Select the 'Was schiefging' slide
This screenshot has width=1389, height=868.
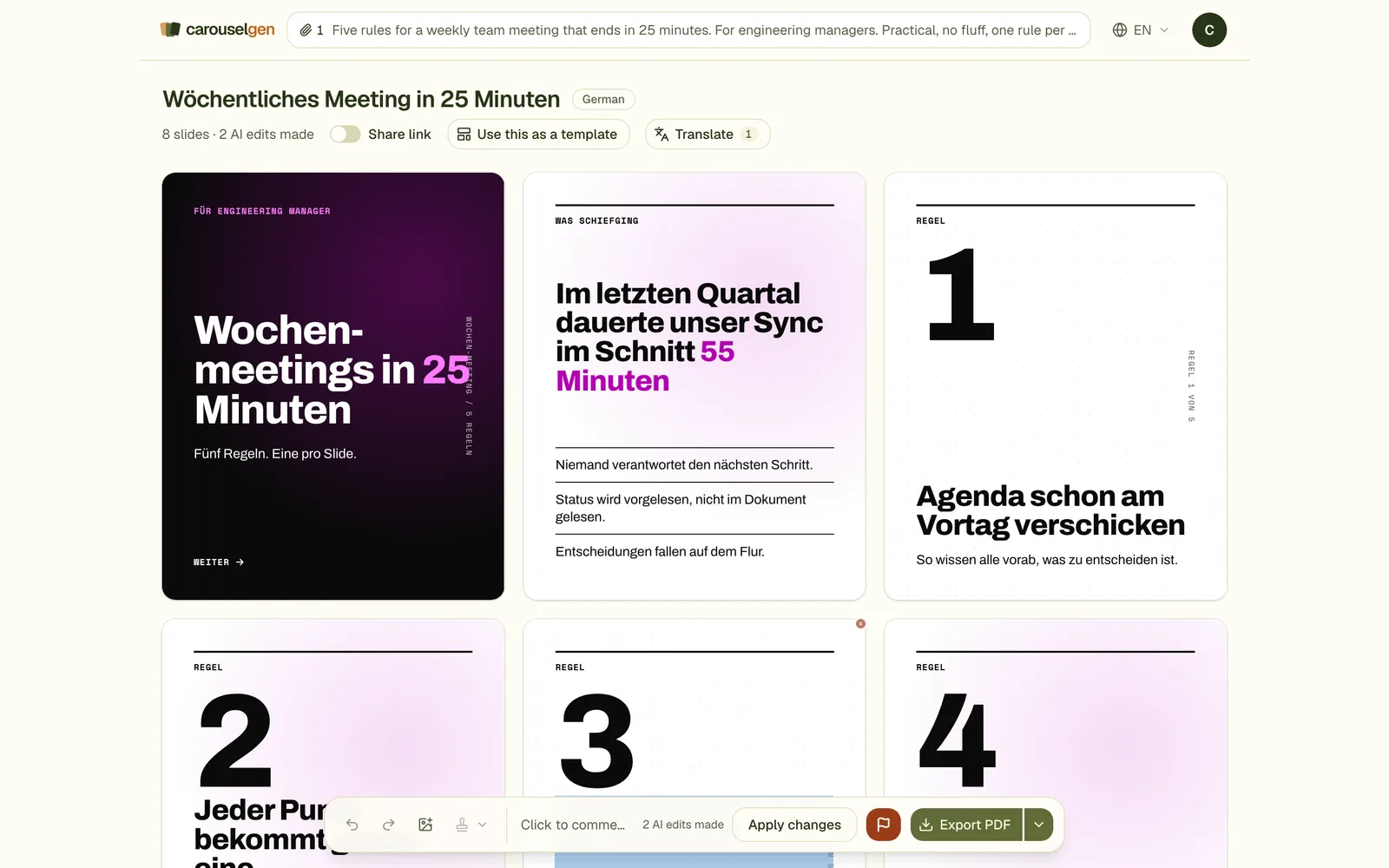(x=694, y=386)
